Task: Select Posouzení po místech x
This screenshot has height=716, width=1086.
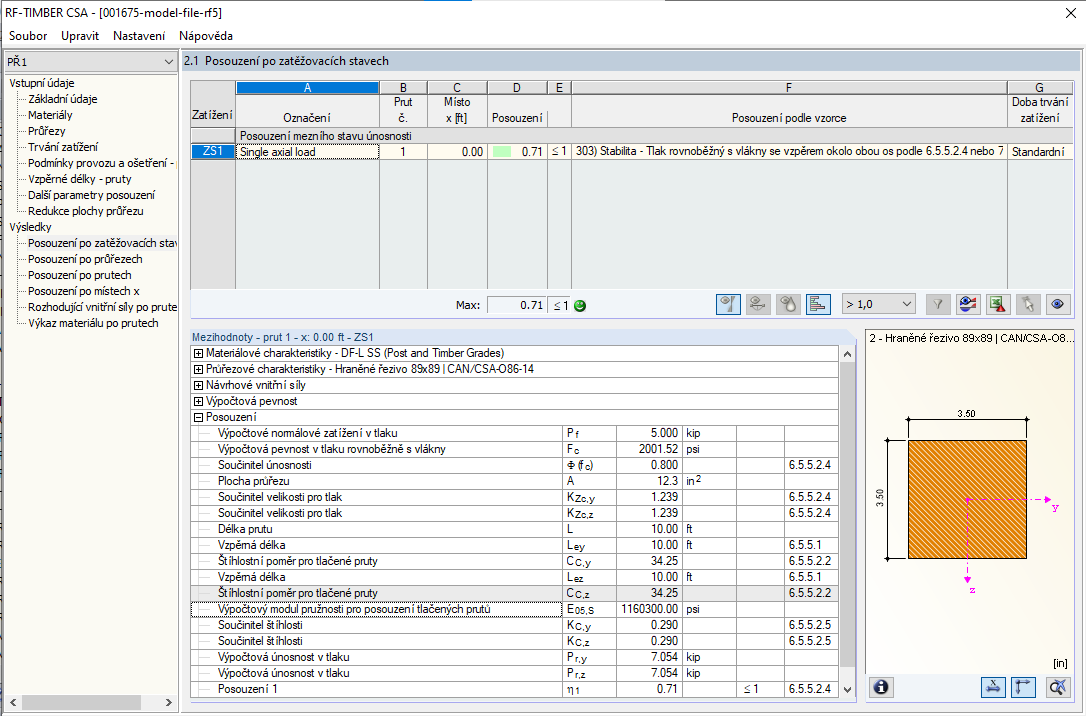Action: click(84, 291)
